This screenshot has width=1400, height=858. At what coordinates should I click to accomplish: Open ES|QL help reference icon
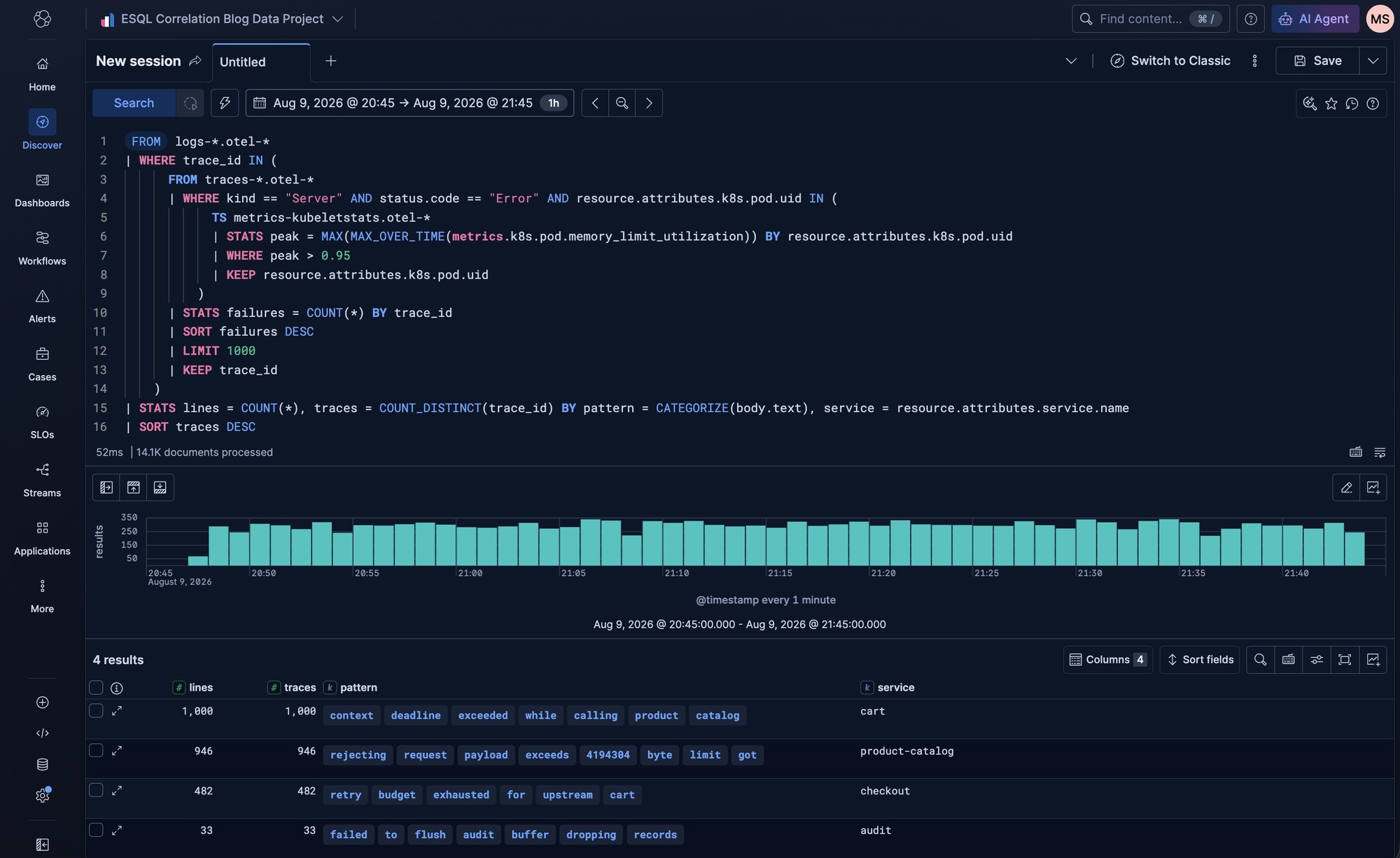pyautogui.click(x=1373, y=104)
